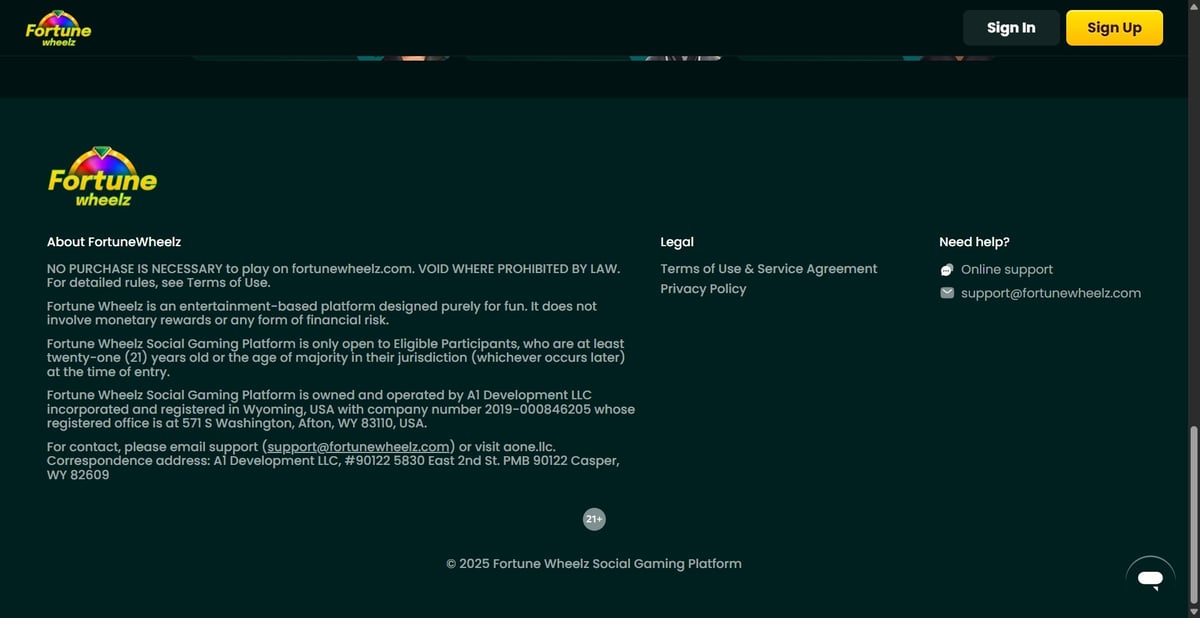Click the envelope icon beside support email

tap(947, 293)
